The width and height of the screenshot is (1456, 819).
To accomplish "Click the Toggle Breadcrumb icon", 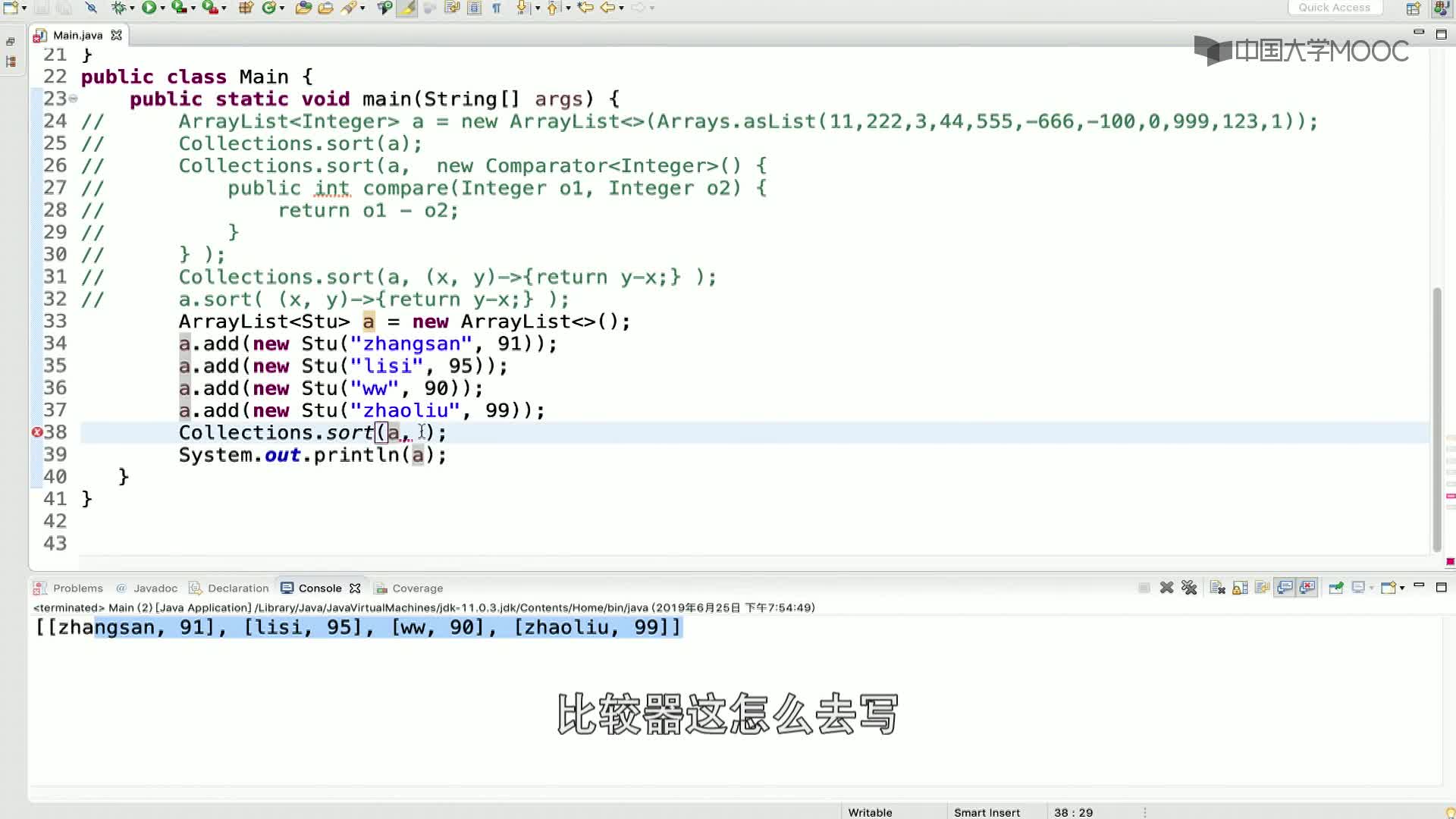I will click(x=384, y=8).
